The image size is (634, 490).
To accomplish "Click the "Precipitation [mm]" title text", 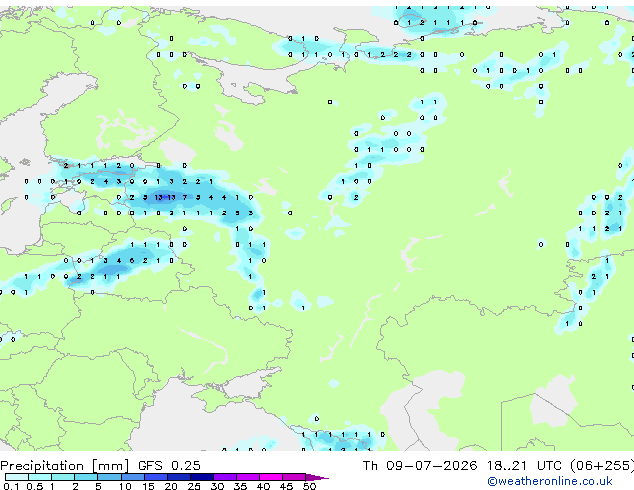I will (x=65, y=466).
